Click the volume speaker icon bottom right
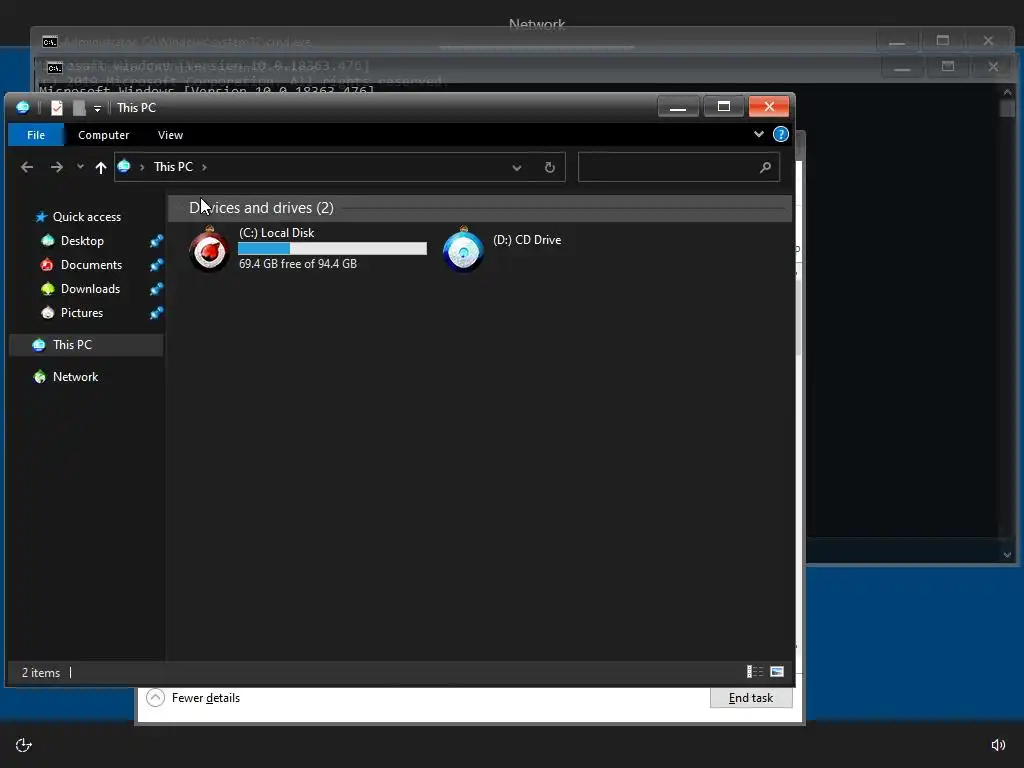1024x768 pixels. (x=998, y=745)
